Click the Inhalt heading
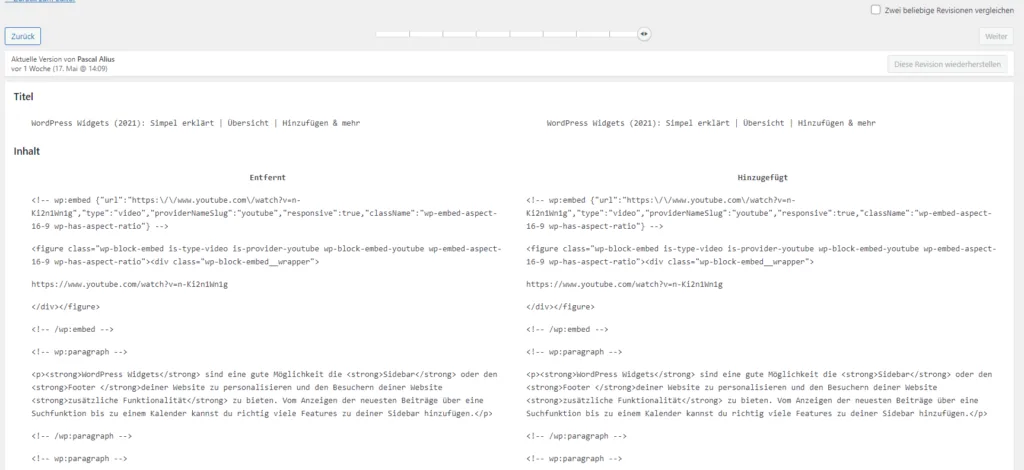Viewport: 1024px width, 470px height. point(27,151)
